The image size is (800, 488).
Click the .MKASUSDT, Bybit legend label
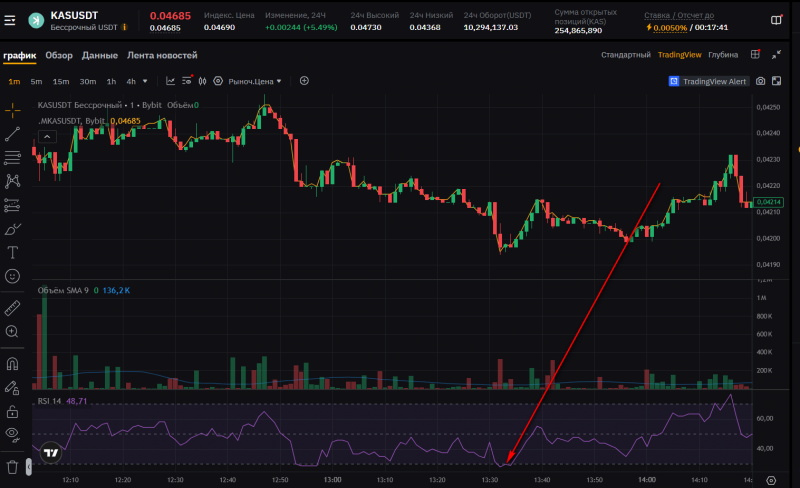[x=71, y=121]
